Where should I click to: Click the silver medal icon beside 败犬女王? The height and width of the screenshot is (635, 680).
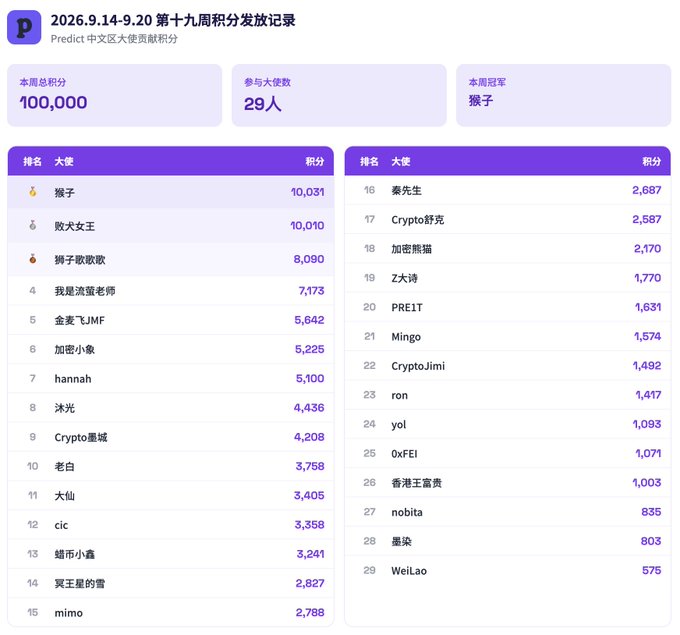click(33, 225)
